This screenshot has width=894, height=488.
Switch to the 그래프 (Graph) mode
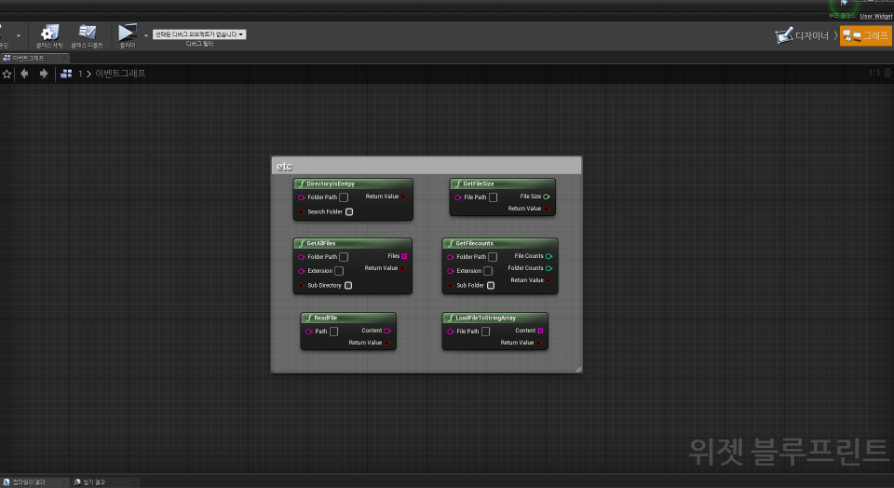point(865,36)
